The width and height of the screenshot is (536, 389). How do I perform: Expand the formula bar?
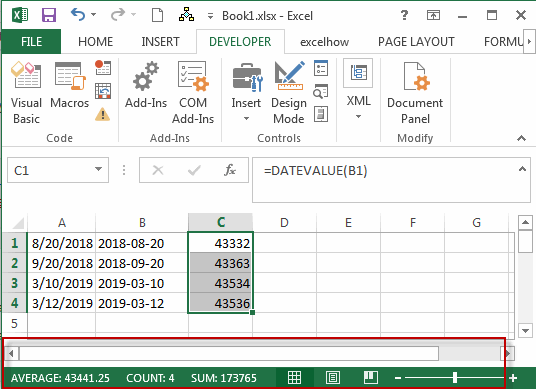(522, 169)
